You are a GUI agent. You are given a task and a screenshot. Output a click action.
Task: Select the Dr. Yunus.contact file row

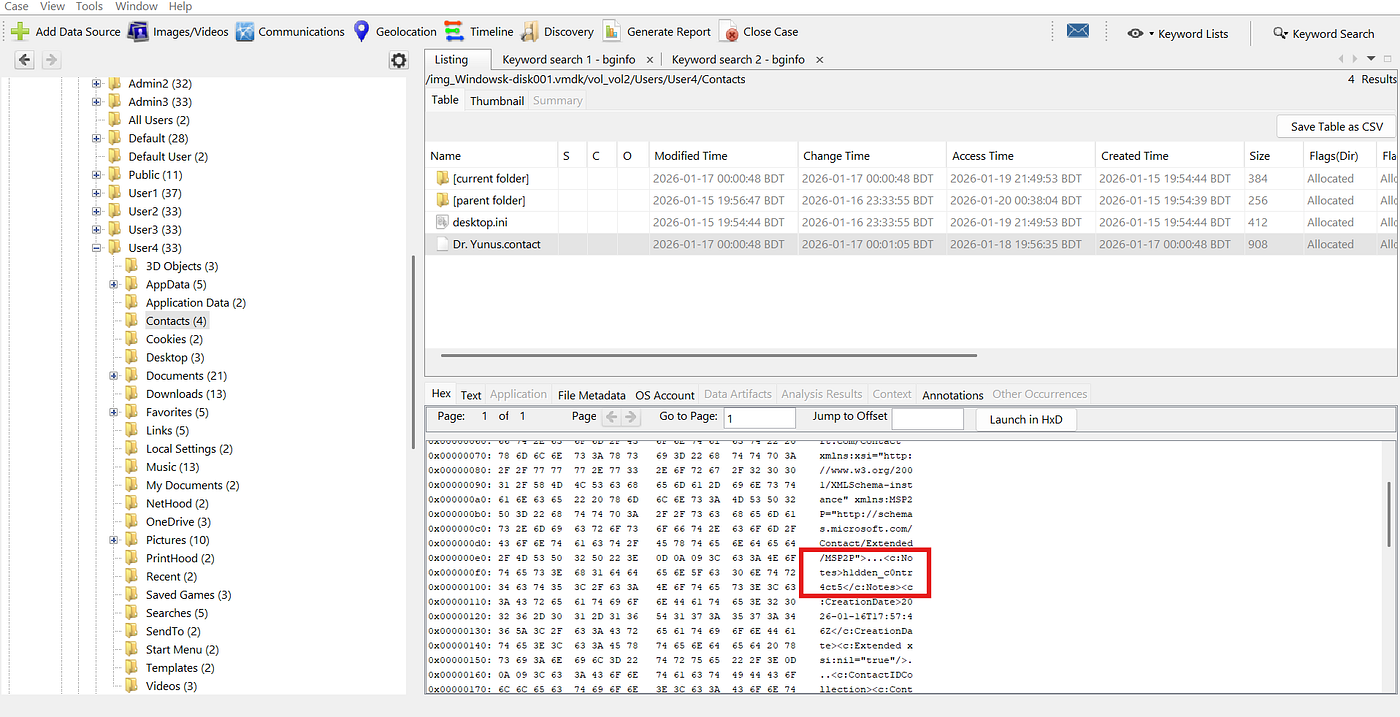click(496, 244)
